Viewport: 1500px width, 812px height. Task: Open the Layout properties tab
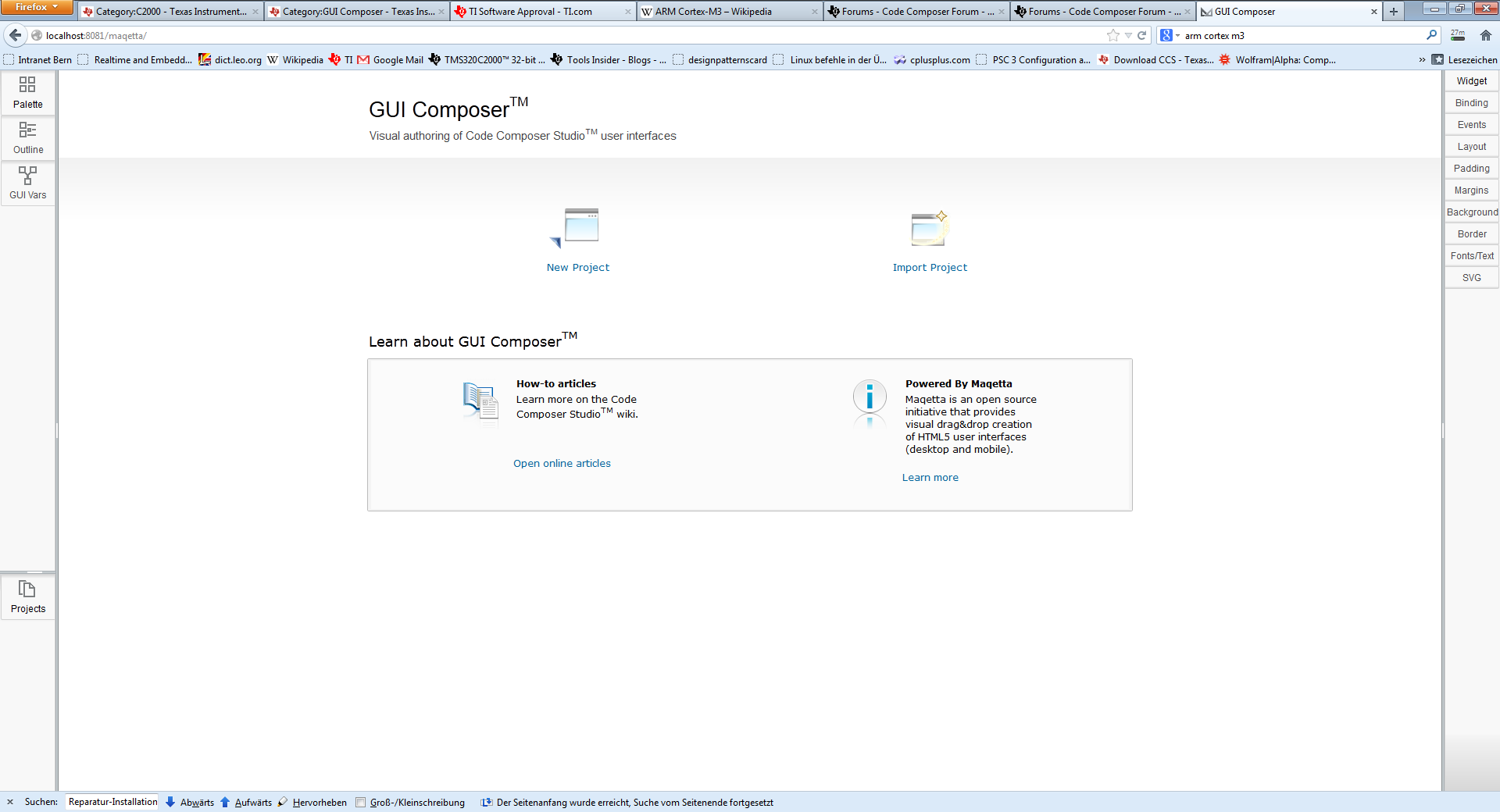(1471, 147)
